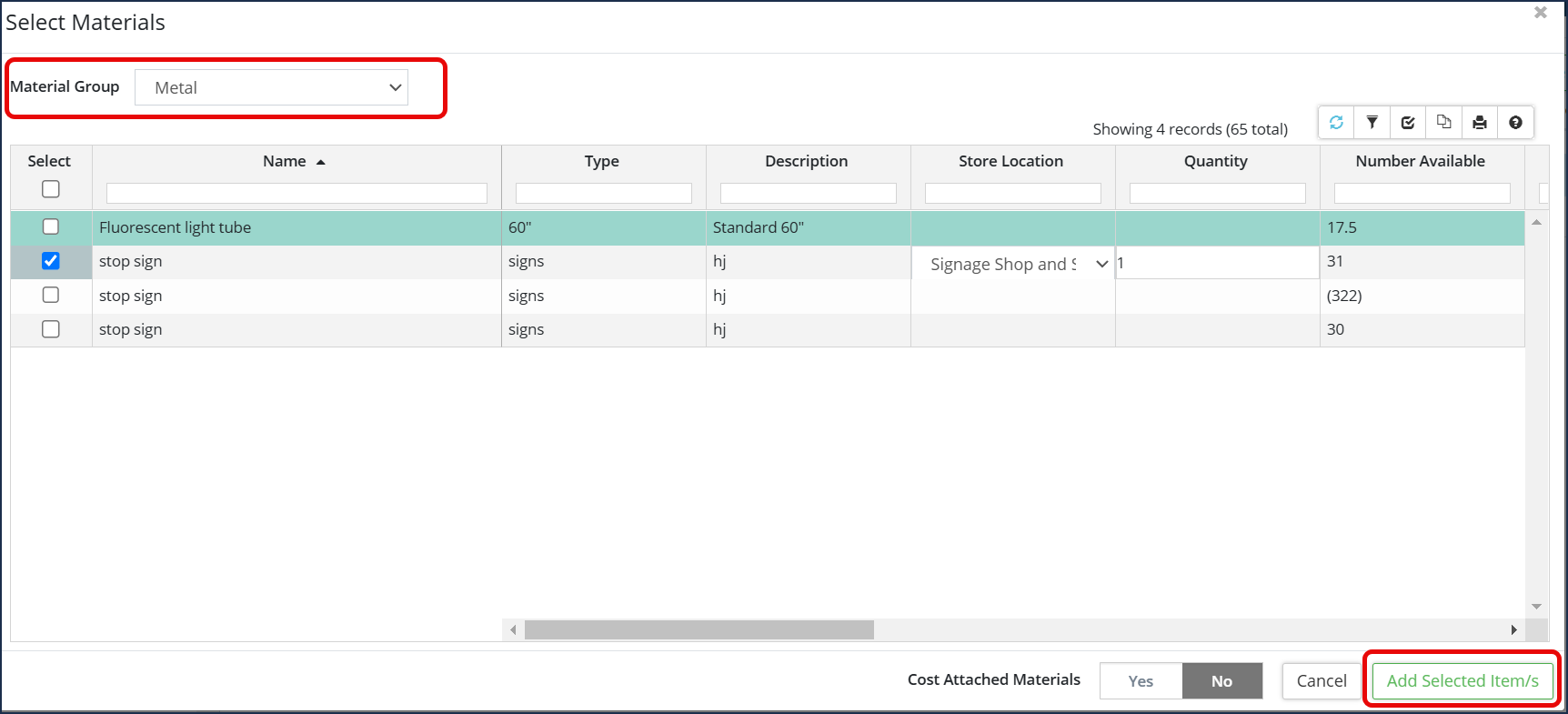Viewport: 1568px width, 714px height.
Task: Click the Quantity field showing 1
Action: click(x=1217, y=263)
